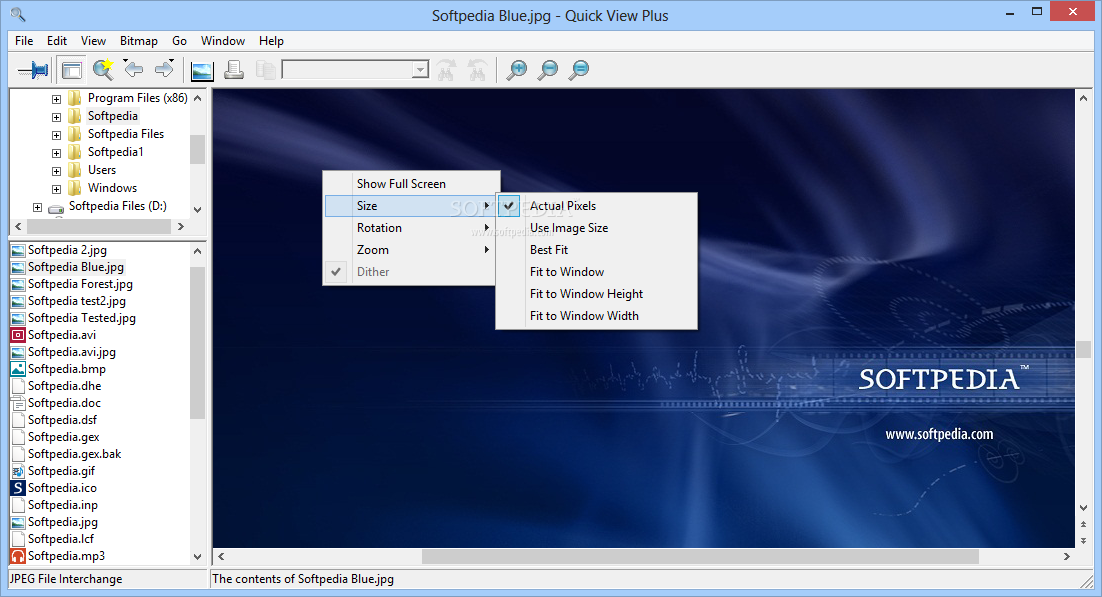Click the find previous binoculars icon
This screenshot has width=1102, height=597.
click(x=477, y=70)
